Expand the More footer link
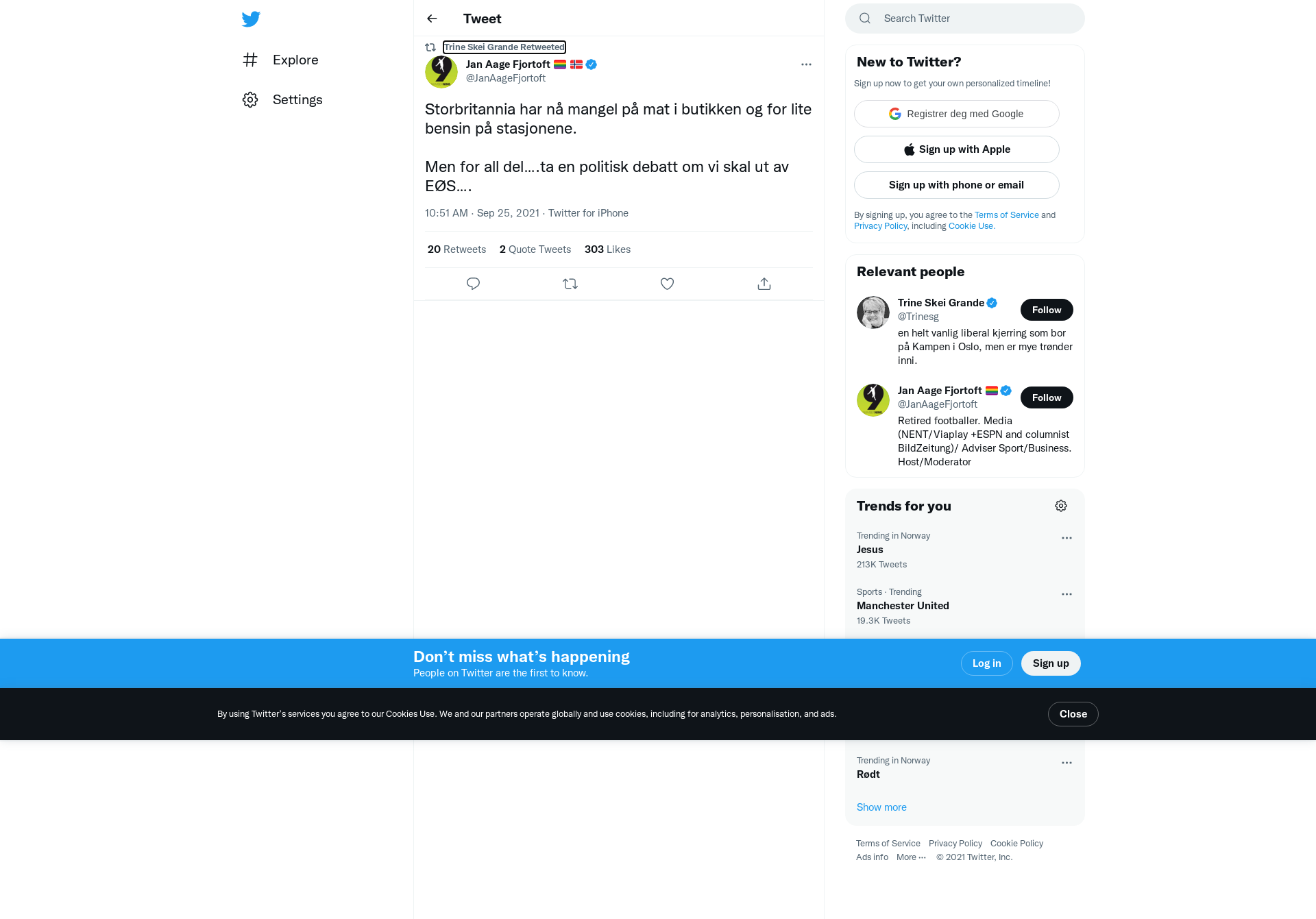Viewport: 1316px width, 919px height. pos(911,857)
